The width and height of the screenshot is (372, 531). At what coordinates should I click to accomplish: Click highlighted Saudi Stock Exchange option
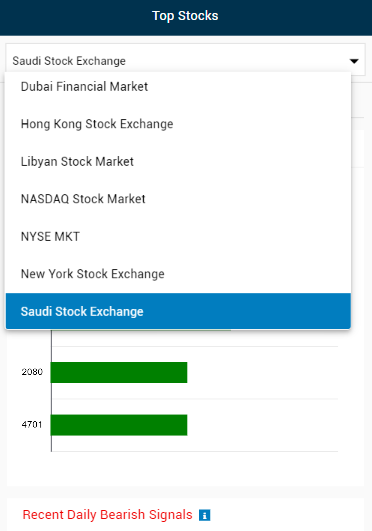pos(178,311)
